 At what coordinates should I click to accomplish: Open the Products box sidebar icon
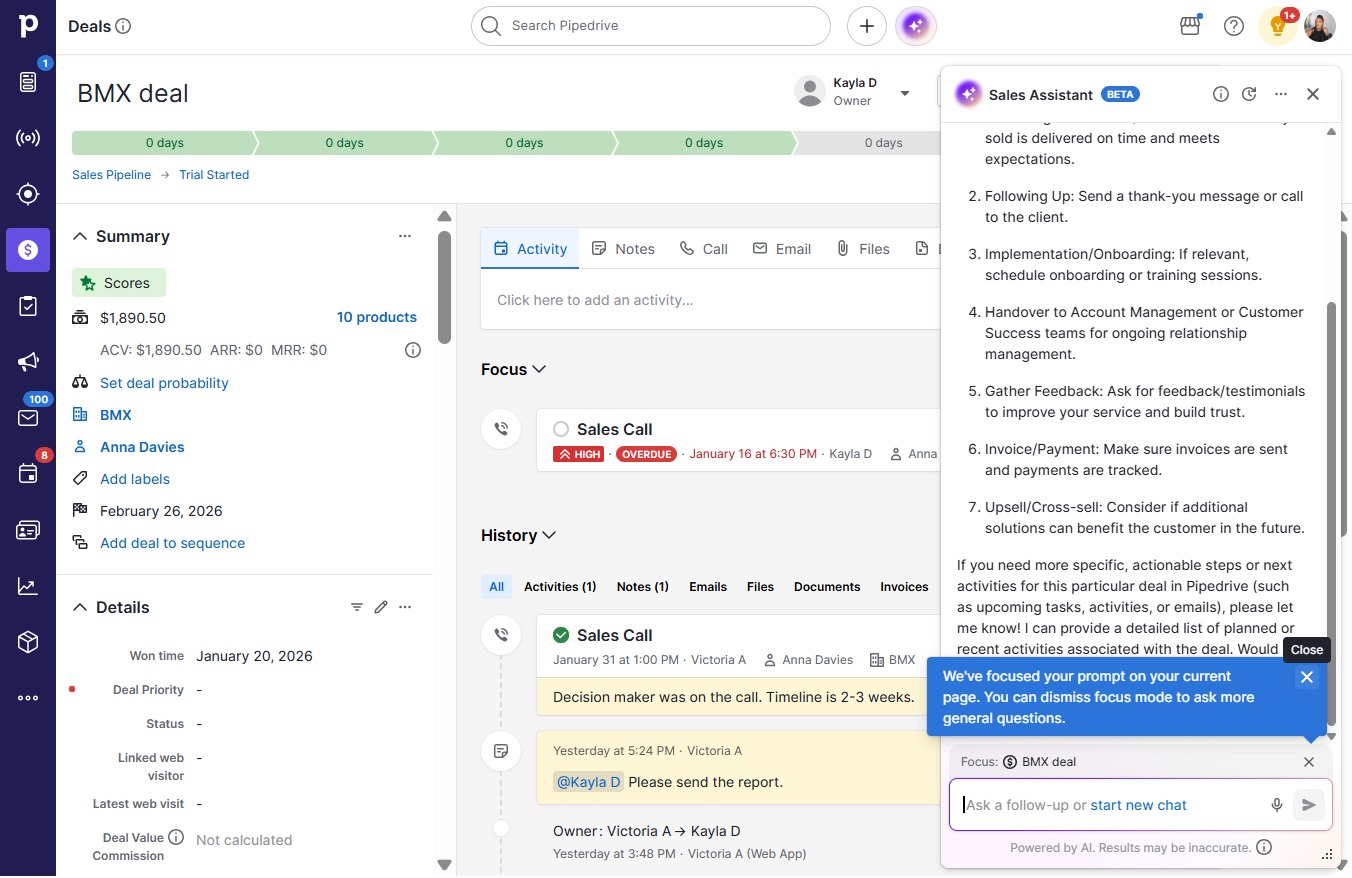pyautogui.click(x=28, y=642)
